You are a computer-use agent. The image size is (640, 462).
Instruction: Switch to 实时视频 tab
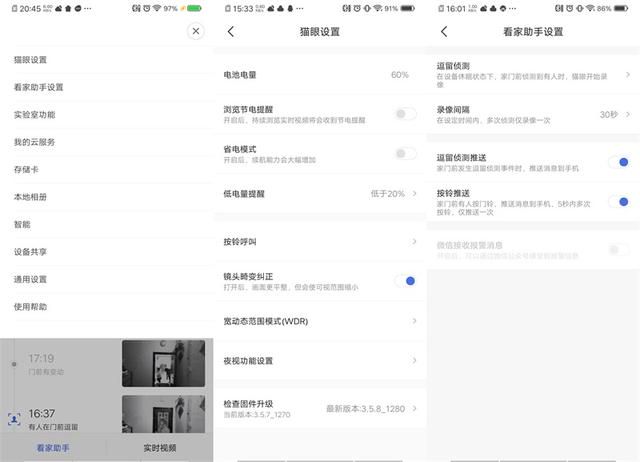point(160,448)
